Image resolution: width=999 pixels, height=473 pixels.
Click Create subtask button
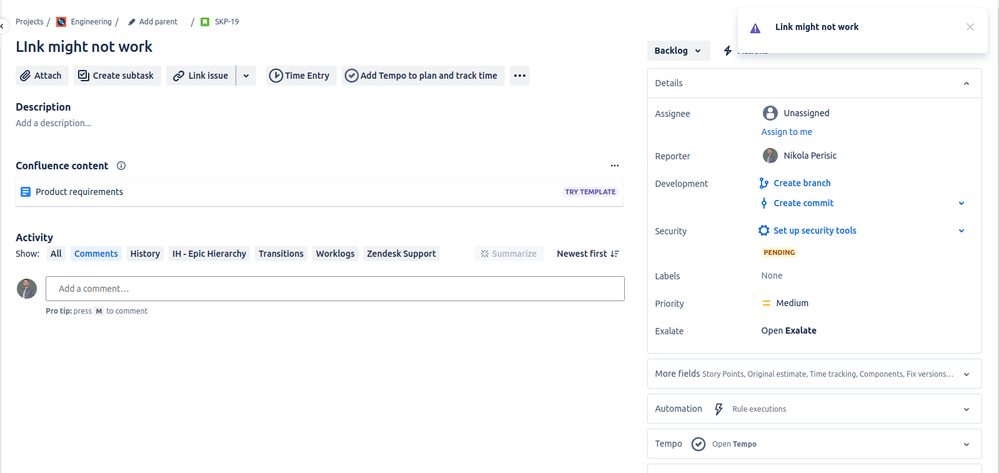pos(117,75)
